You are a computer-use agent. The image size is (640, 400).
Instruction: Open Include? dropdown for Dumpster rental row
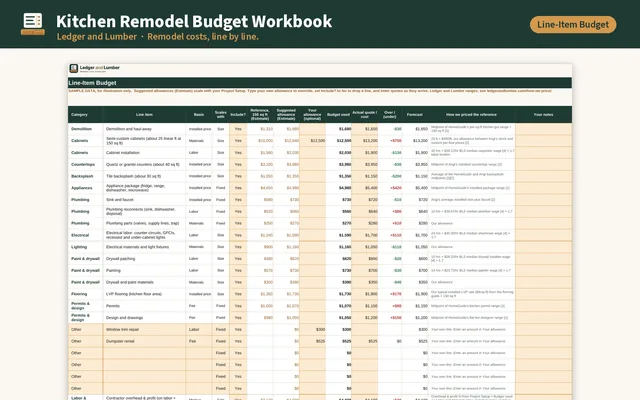238,341
